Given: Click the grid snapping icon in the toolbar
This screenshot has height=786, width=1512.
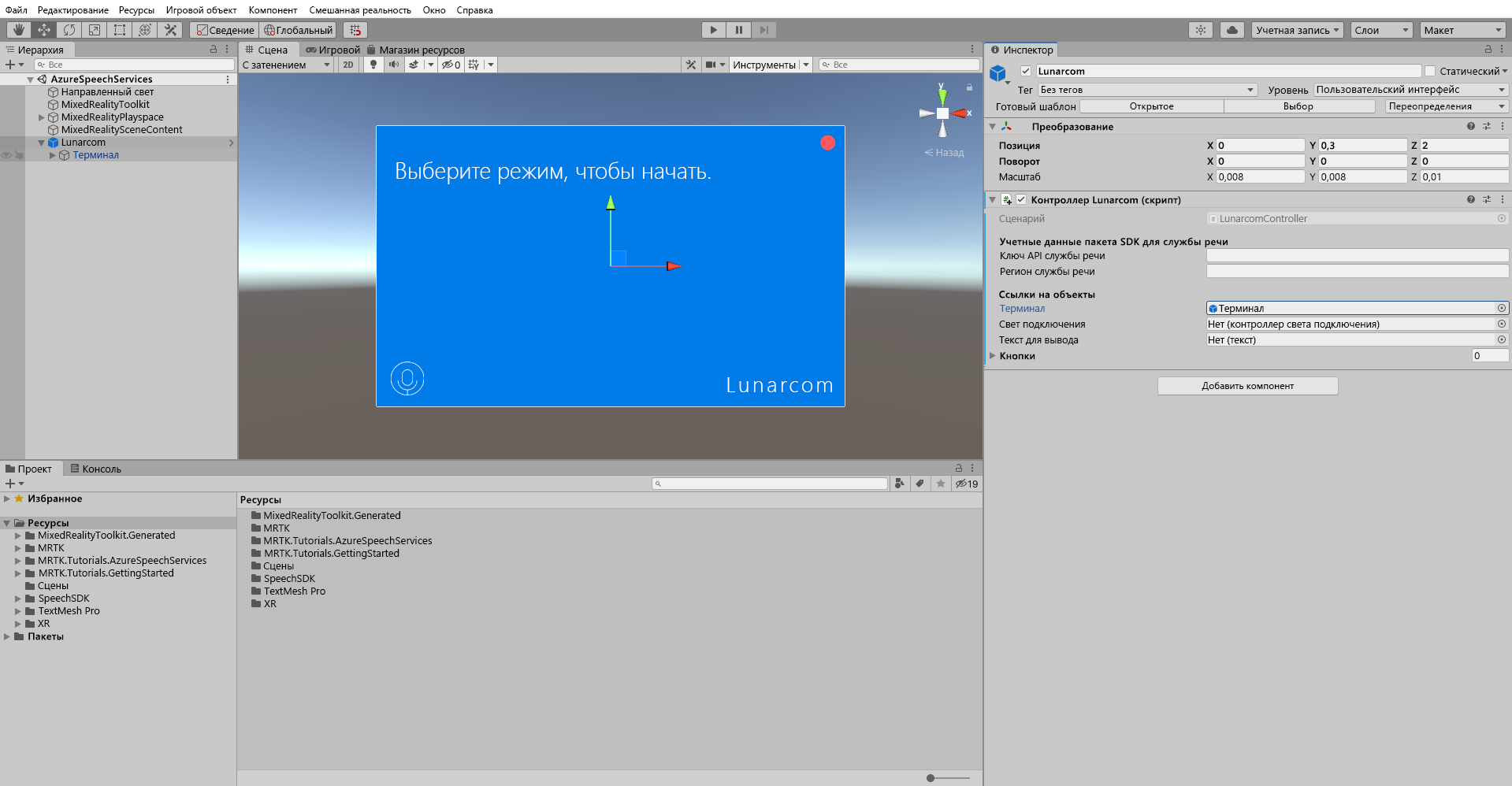Looking at the screenshot, I should tap(354, 29).
